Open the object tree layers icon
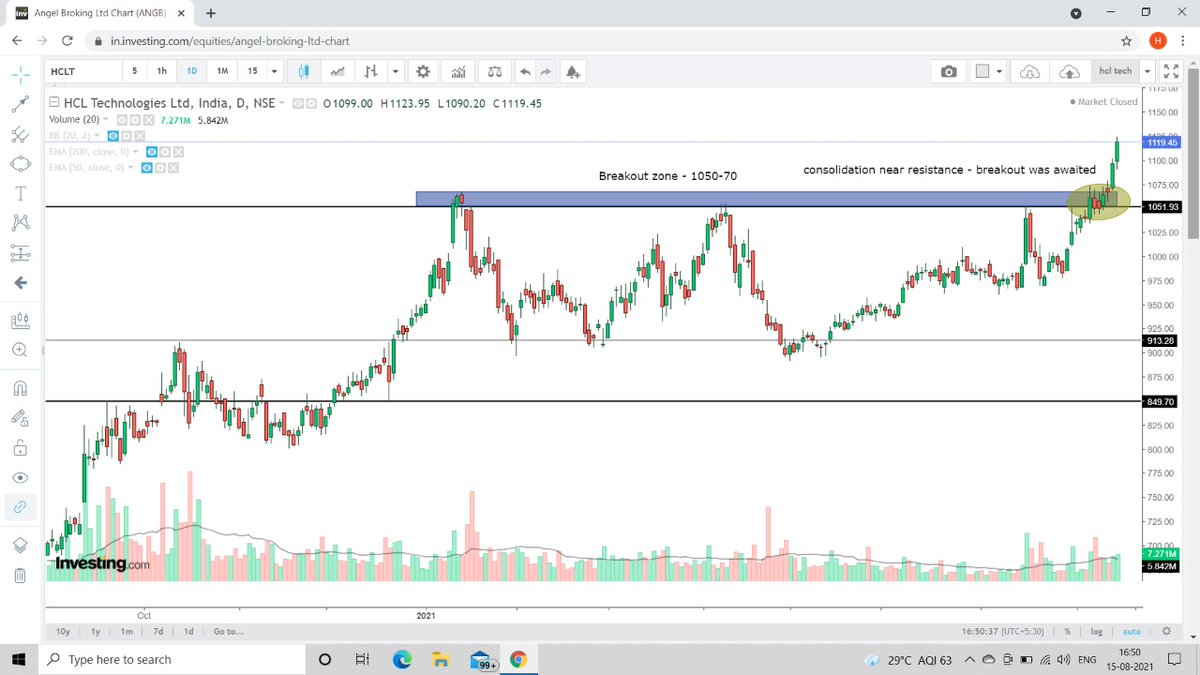The image size is (1200, 675). point(20,544)
